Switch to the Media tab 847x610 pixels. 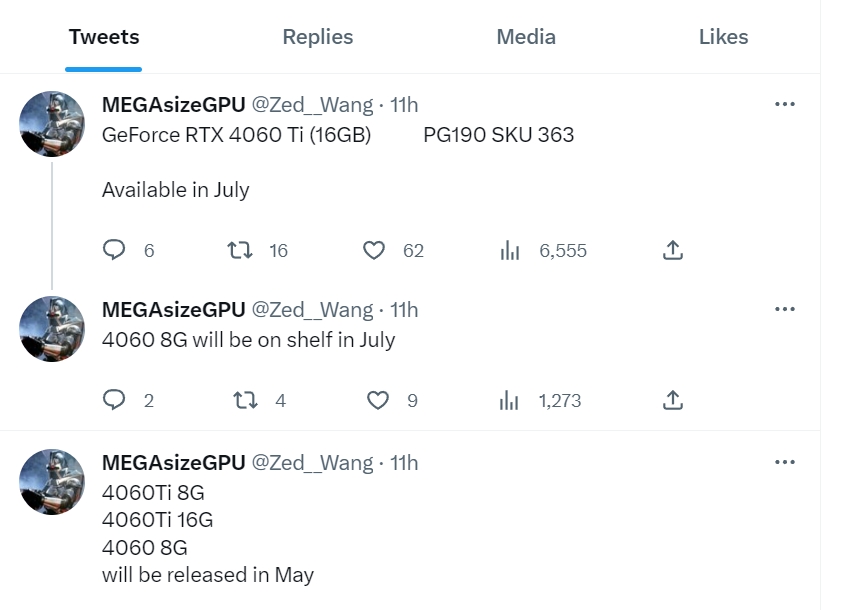526,37
